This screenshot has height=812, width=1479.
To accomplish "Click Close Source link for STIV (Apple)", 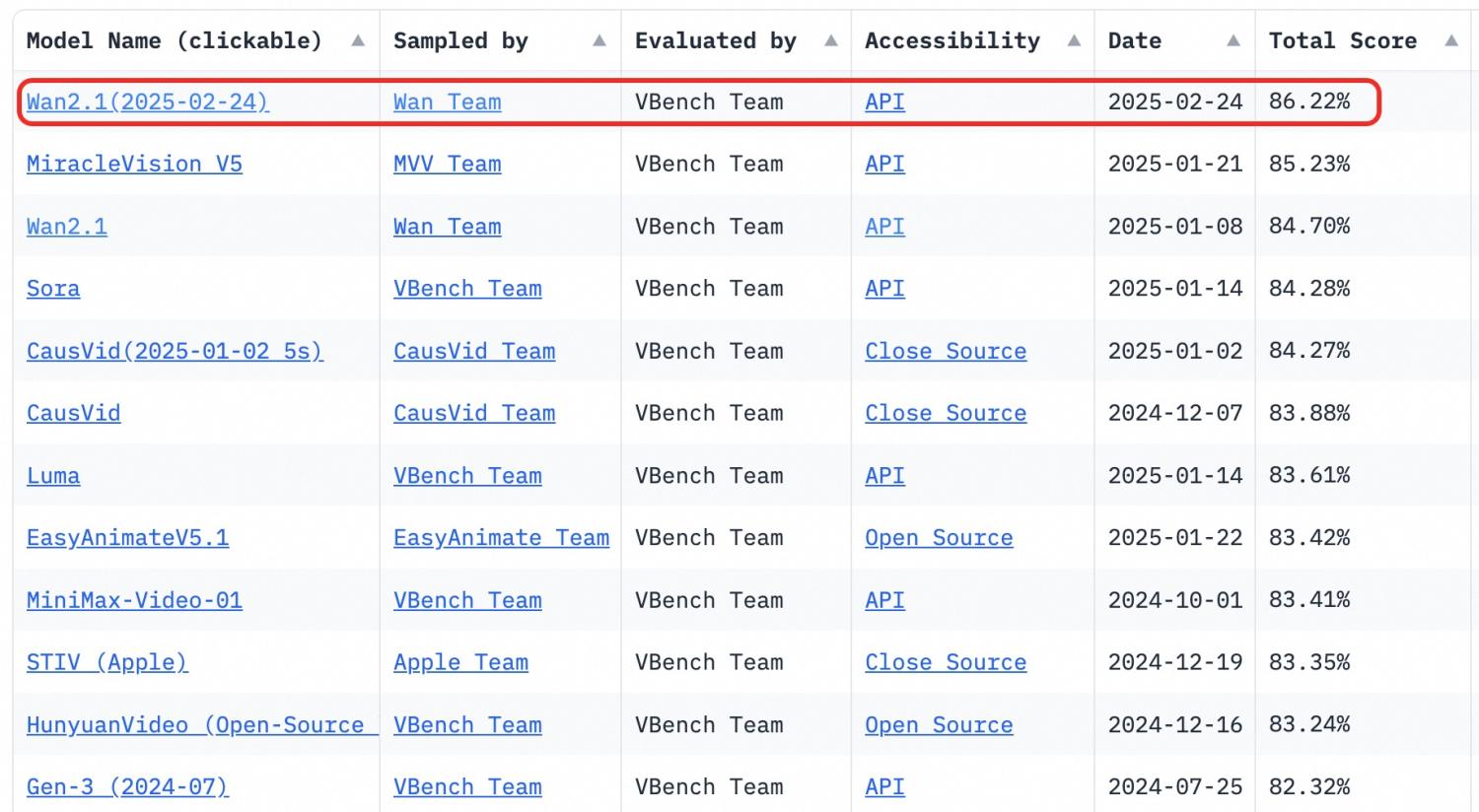I will point(946,663).
